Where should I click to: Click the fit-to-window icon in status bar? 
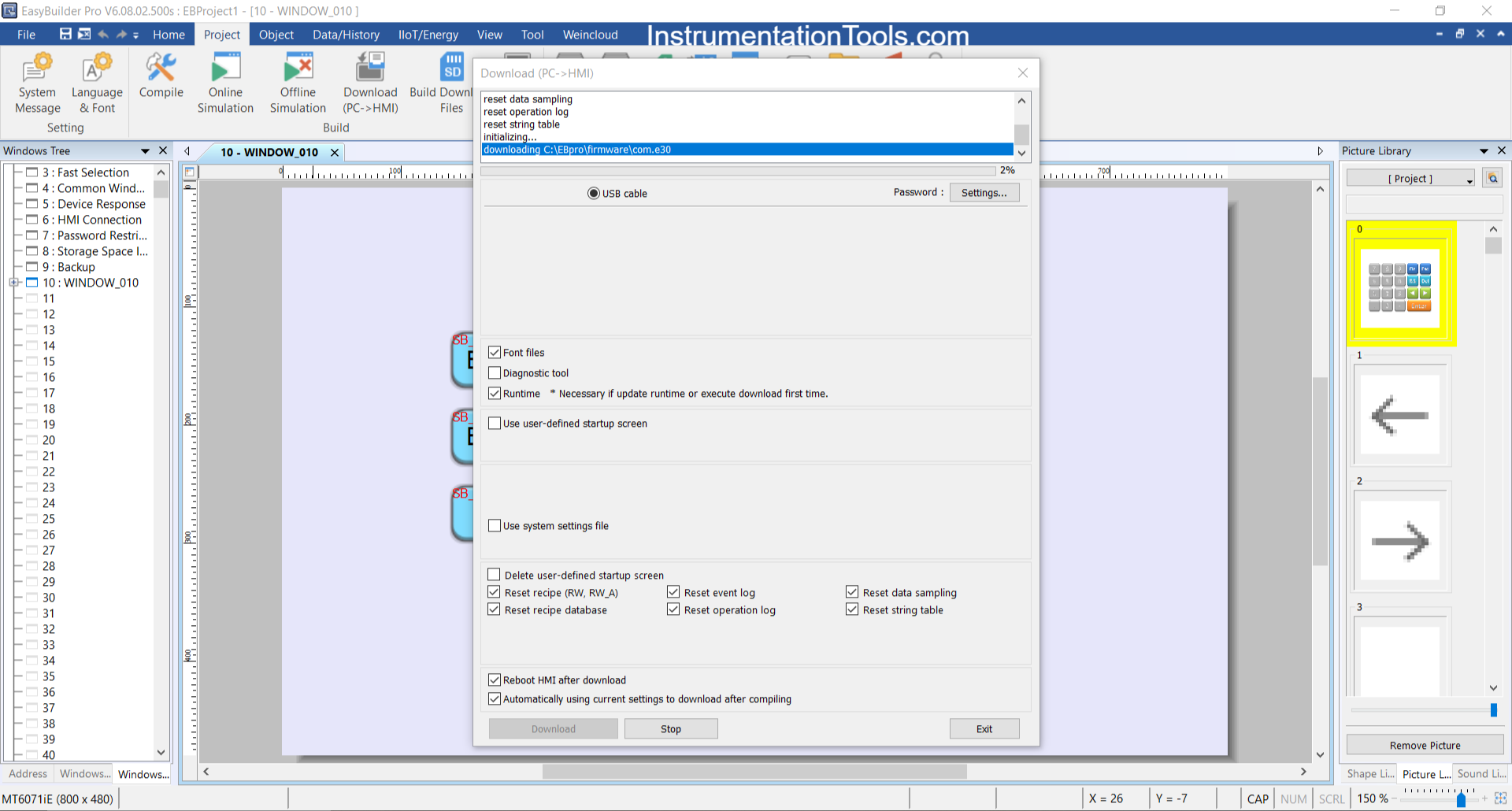1500,798
